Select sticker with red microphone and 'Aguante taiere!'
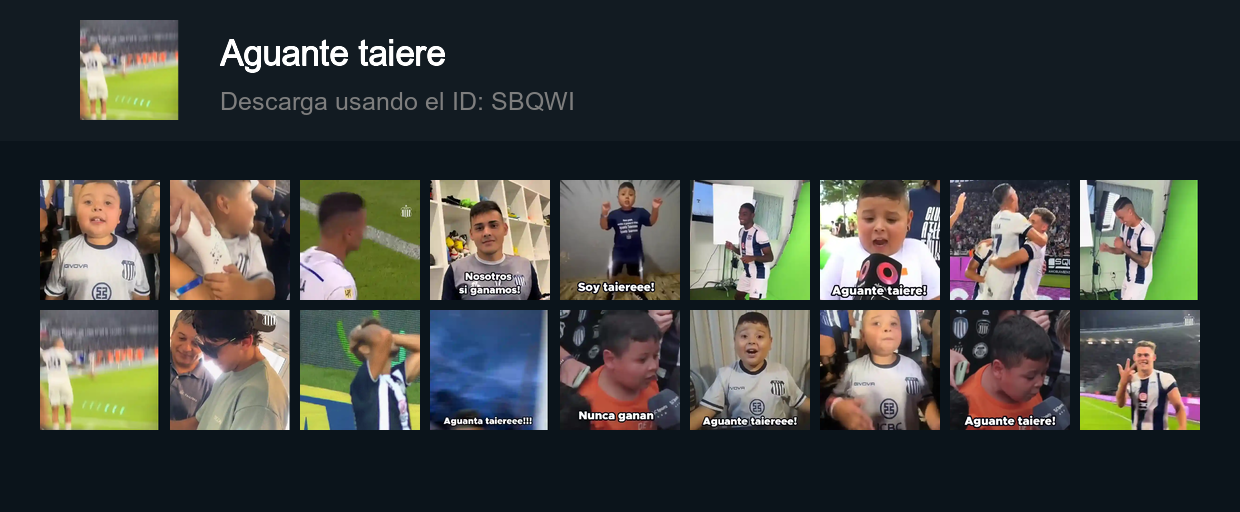The height and width of the screenshot is (512, 1240). [x=880, y=240]
